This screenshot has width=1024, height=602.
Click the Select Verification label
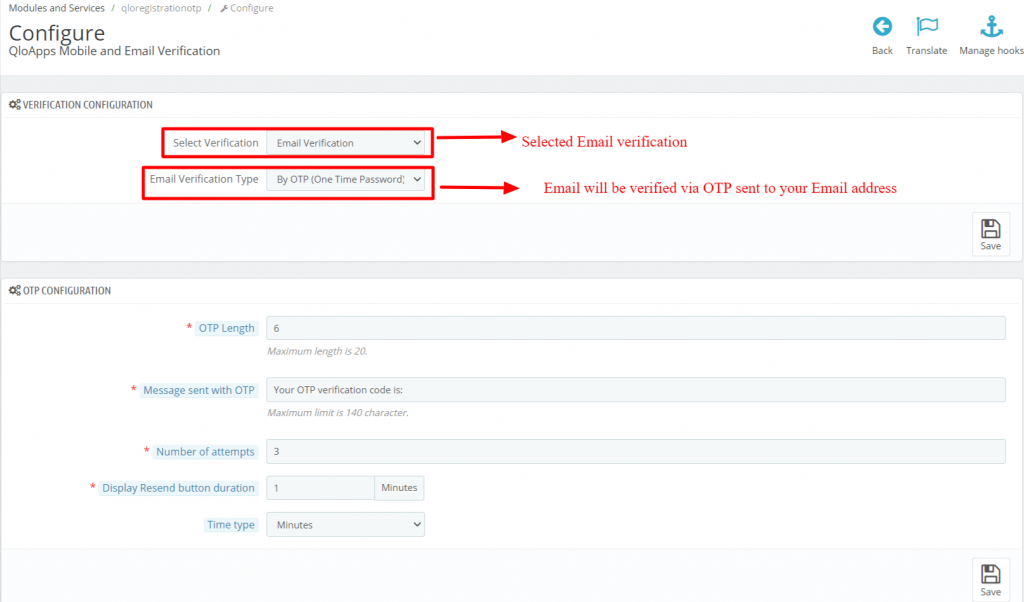(x=216, y=143)
